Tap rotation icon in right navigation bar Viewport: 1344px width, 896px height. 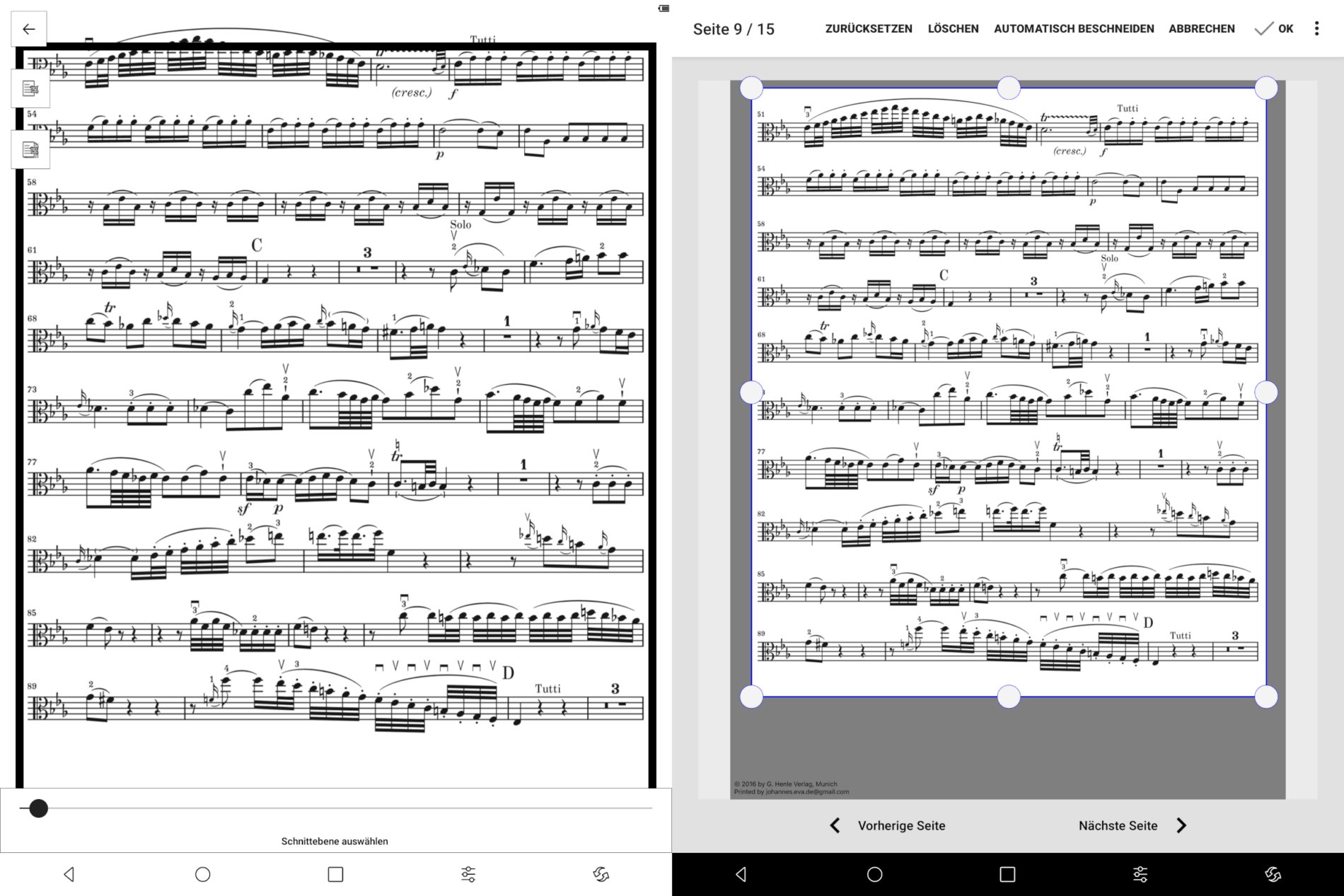pyautogui.click(x=1273, y=875)
